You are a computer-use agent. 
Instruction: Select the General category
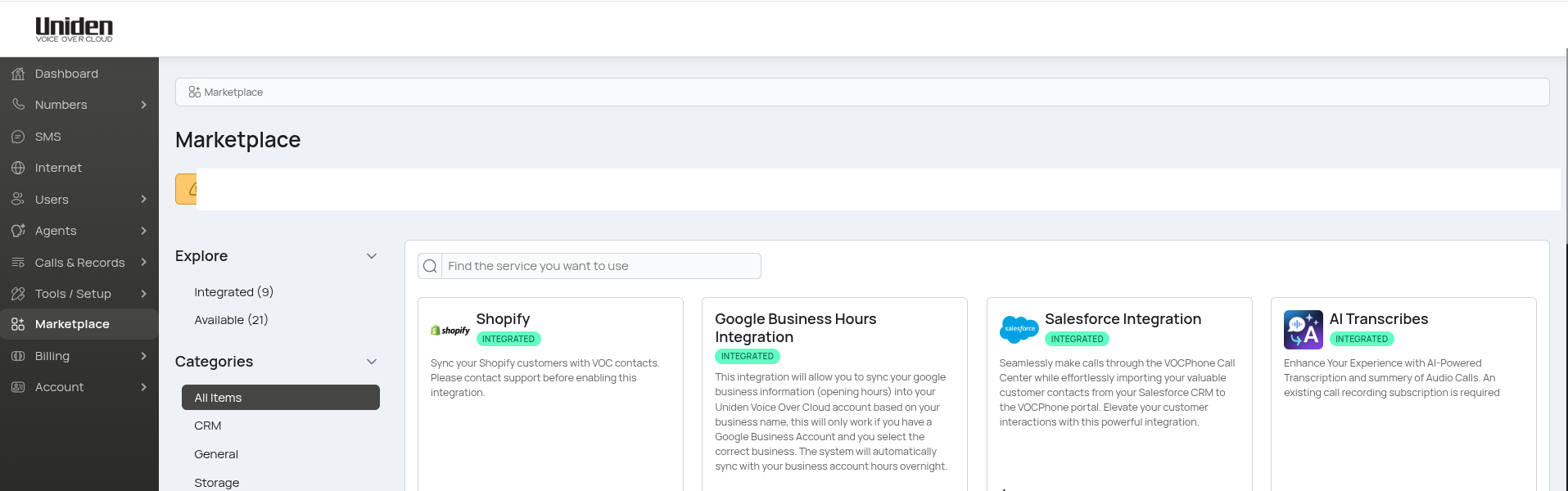coord(216,454)
